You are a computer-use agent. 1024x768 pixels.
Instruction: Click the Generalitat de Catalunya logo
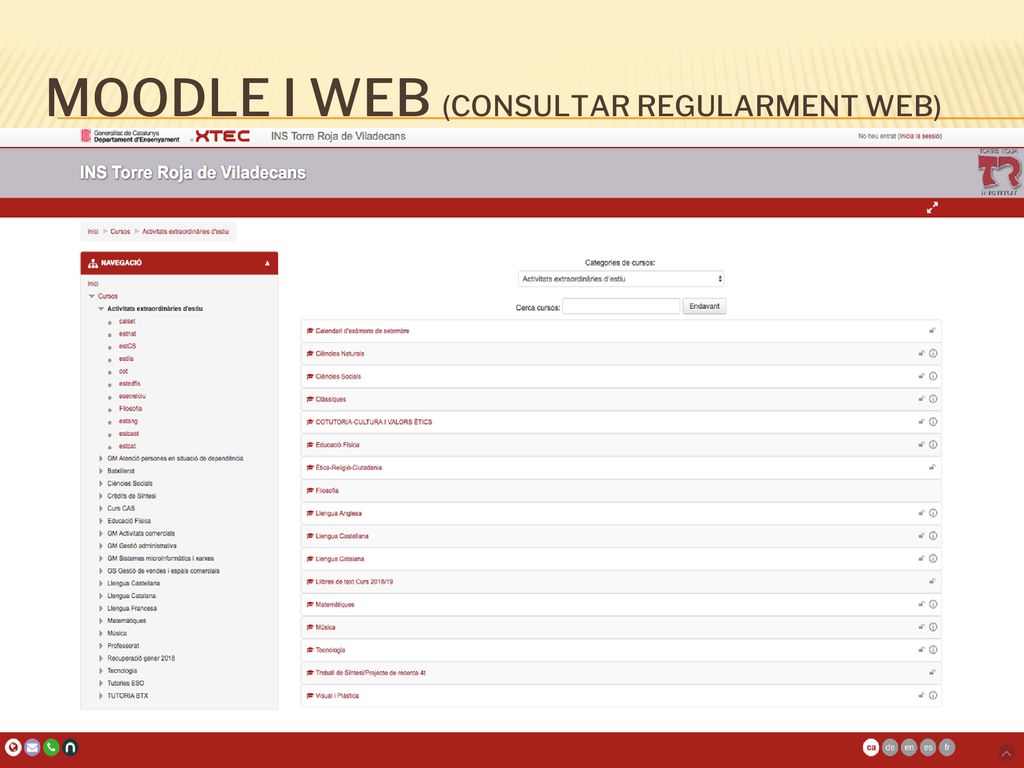tap(130, 136)
